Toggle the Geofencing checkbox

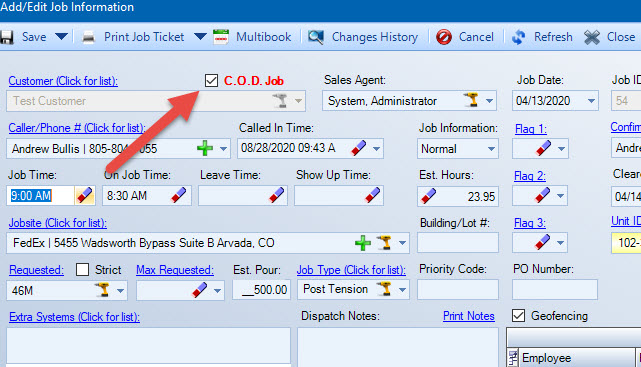[519, 316]
